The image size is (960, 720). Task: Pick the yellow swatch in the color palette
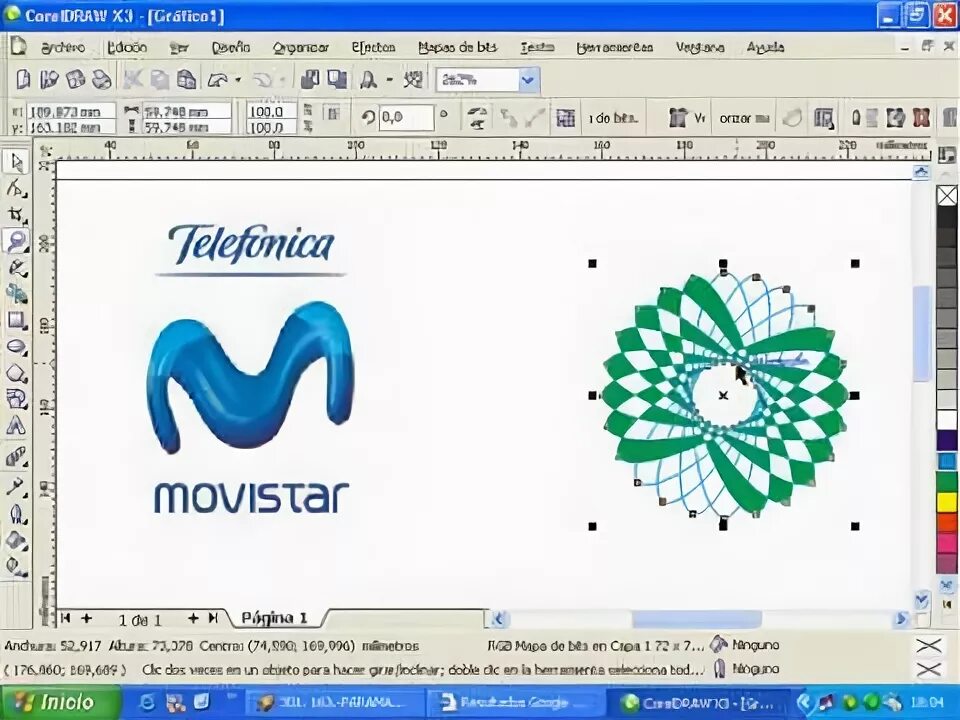click(x=947, y=503)
